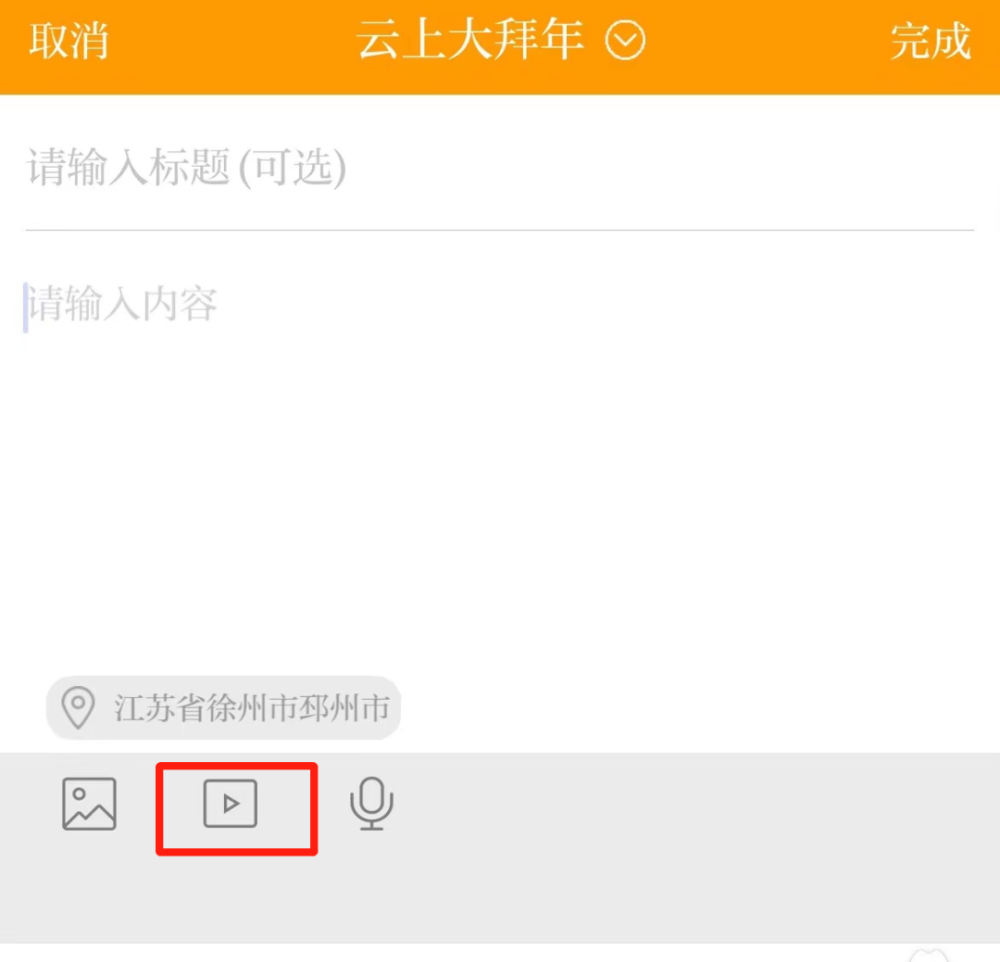This screenshot has height=962, width=1000.
Task: Select the 江苏省徐州市邳州市 location chip
Action: click(x=224, y=707)
